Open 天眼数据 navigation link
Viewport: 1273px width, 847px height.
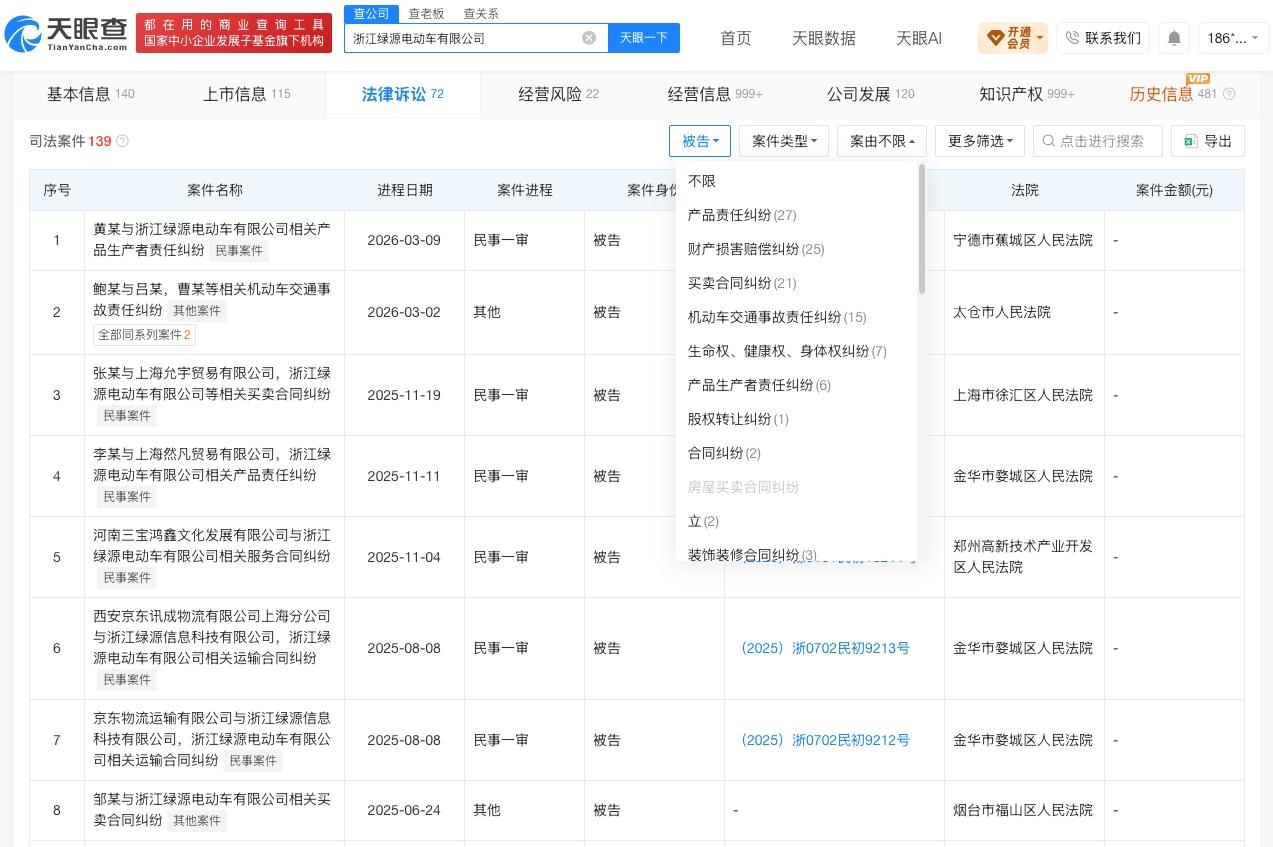tap(824, 38)
